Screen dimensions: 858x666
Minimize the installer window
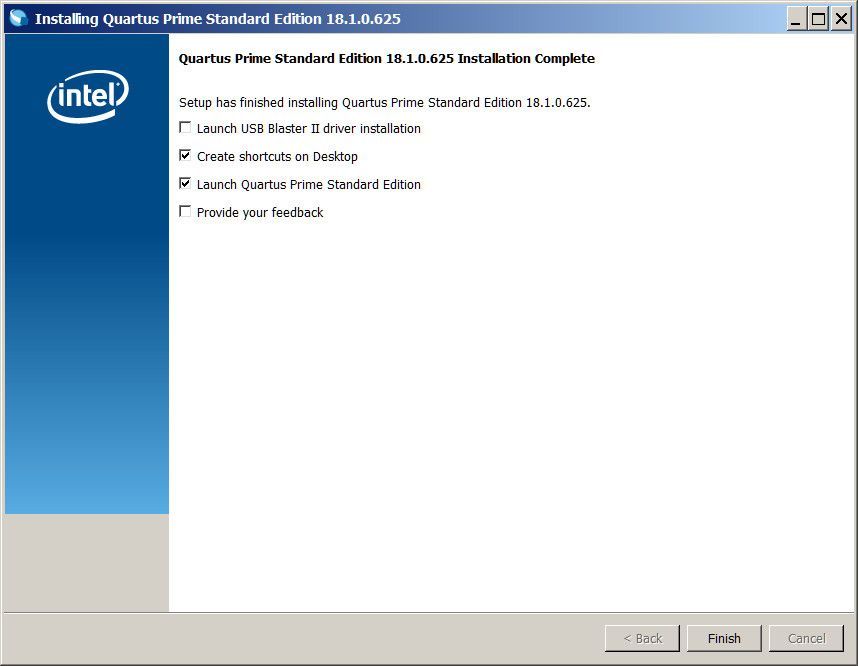[796, 19]
